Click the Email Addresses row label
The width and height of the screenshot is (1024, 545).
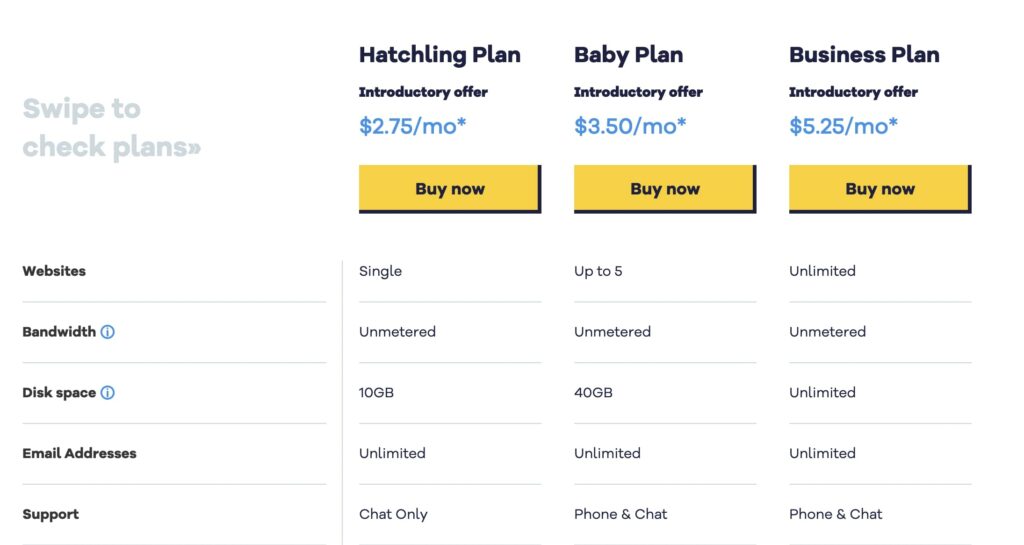tap(80, 453)
